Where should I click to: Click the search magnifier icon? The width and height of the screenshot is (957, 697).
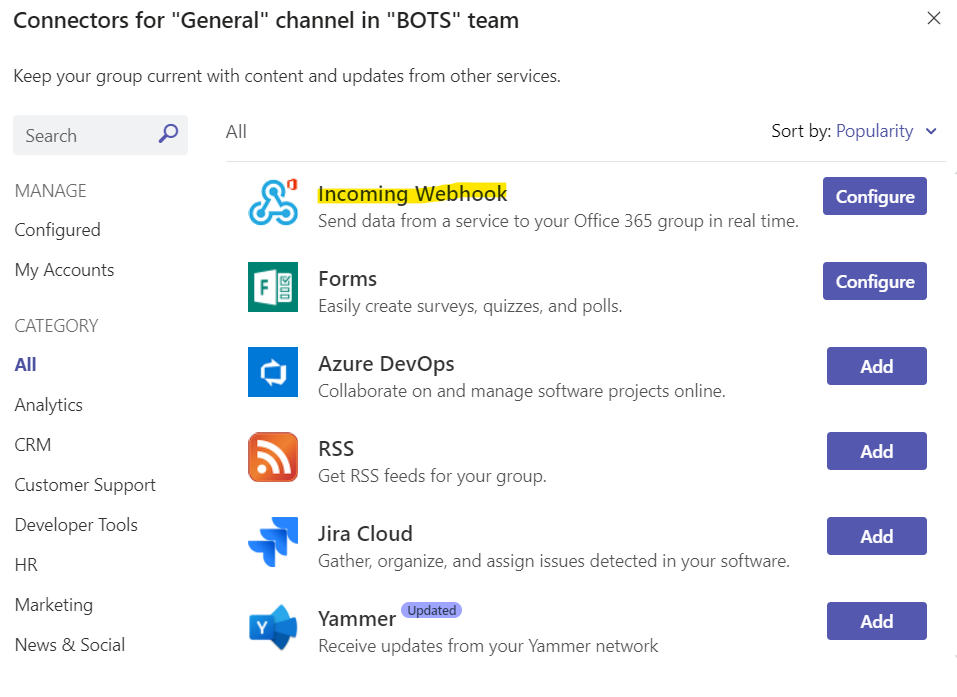point(168,134)
